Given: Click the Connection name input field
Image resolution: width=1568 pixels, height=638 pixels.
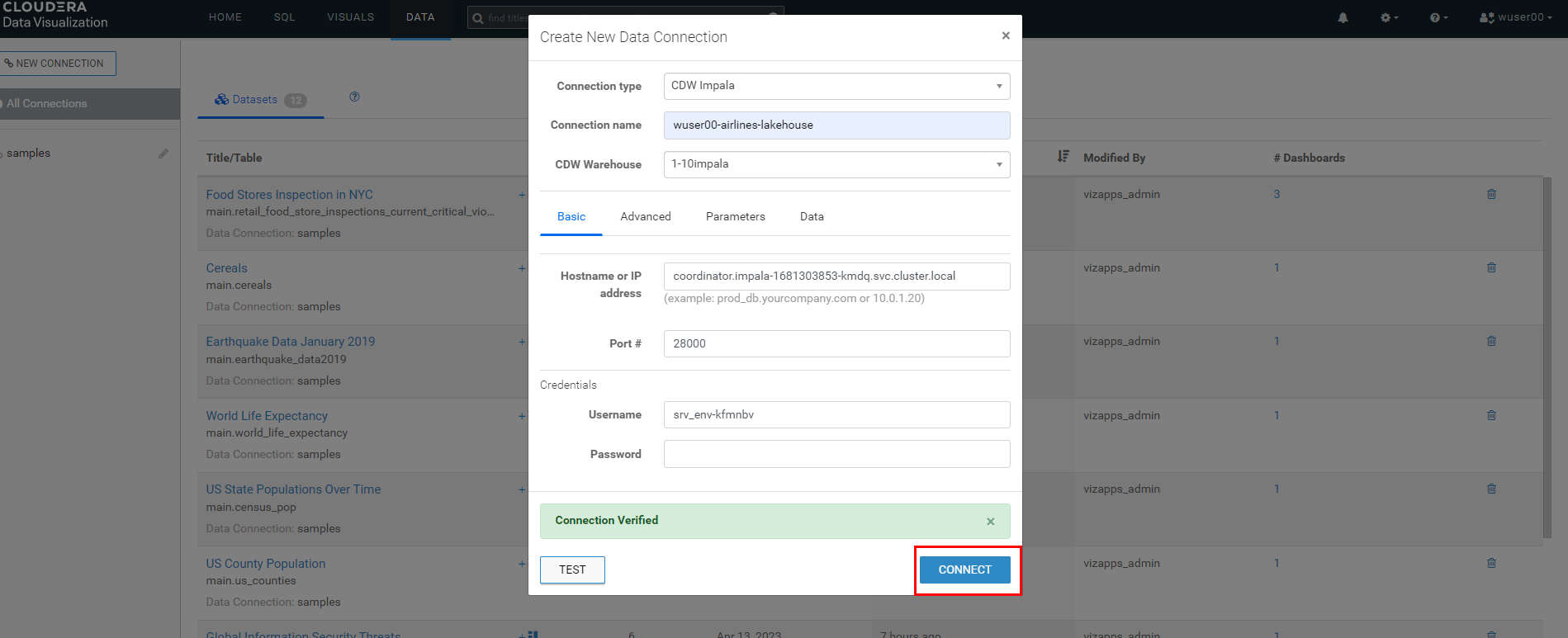Looking at the screenshot, I should 836,125.
